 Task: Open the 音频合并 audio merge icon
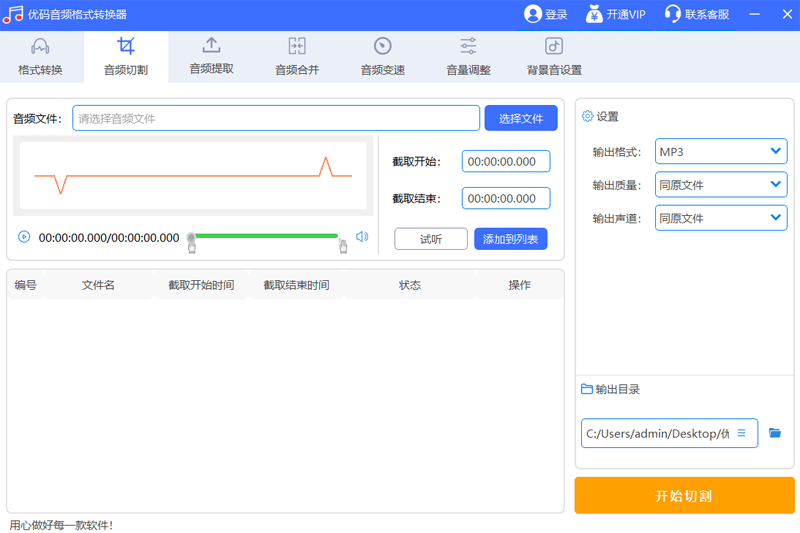tap(297, 46)
